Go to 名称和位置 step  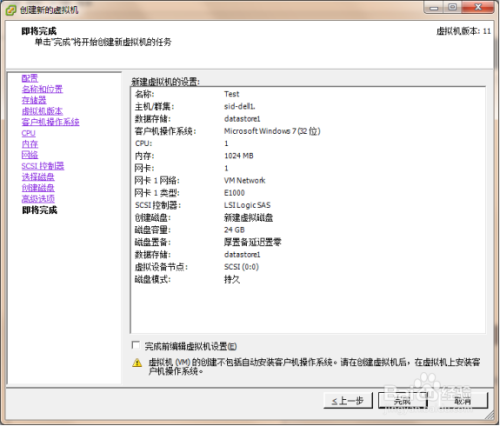[42, 89]
